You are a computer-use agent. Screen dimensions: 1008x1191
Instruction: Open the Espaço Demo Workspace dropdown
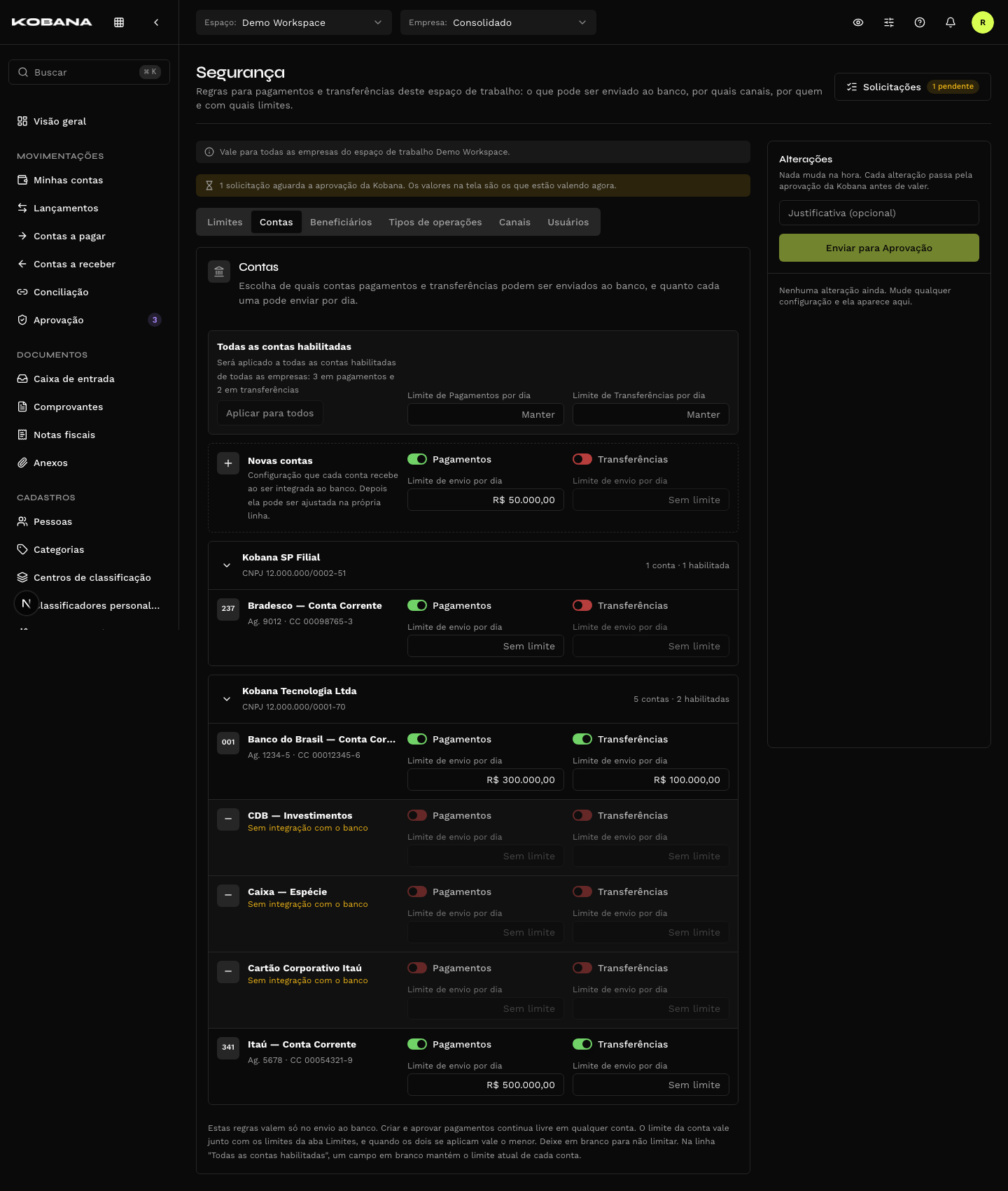[x=294, y=22]
